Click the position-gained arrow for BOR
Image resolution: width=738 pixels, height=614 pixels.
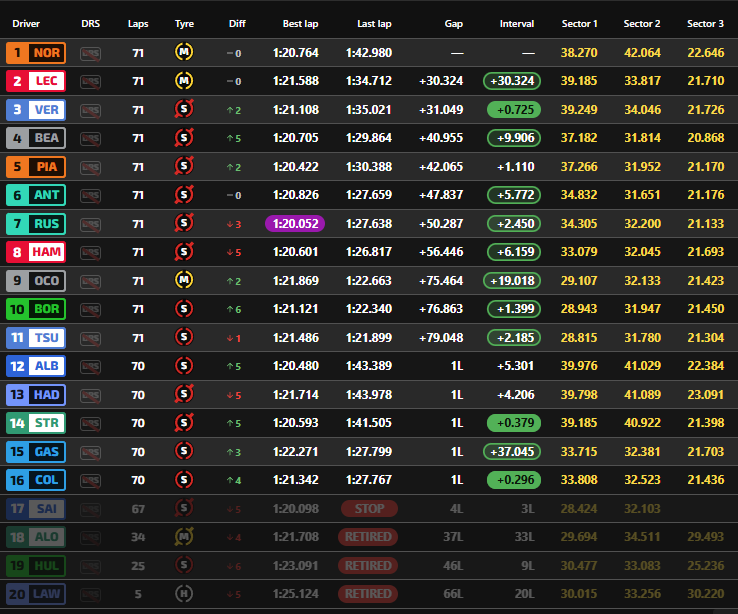pyautogui.click(x=233, y=310)
